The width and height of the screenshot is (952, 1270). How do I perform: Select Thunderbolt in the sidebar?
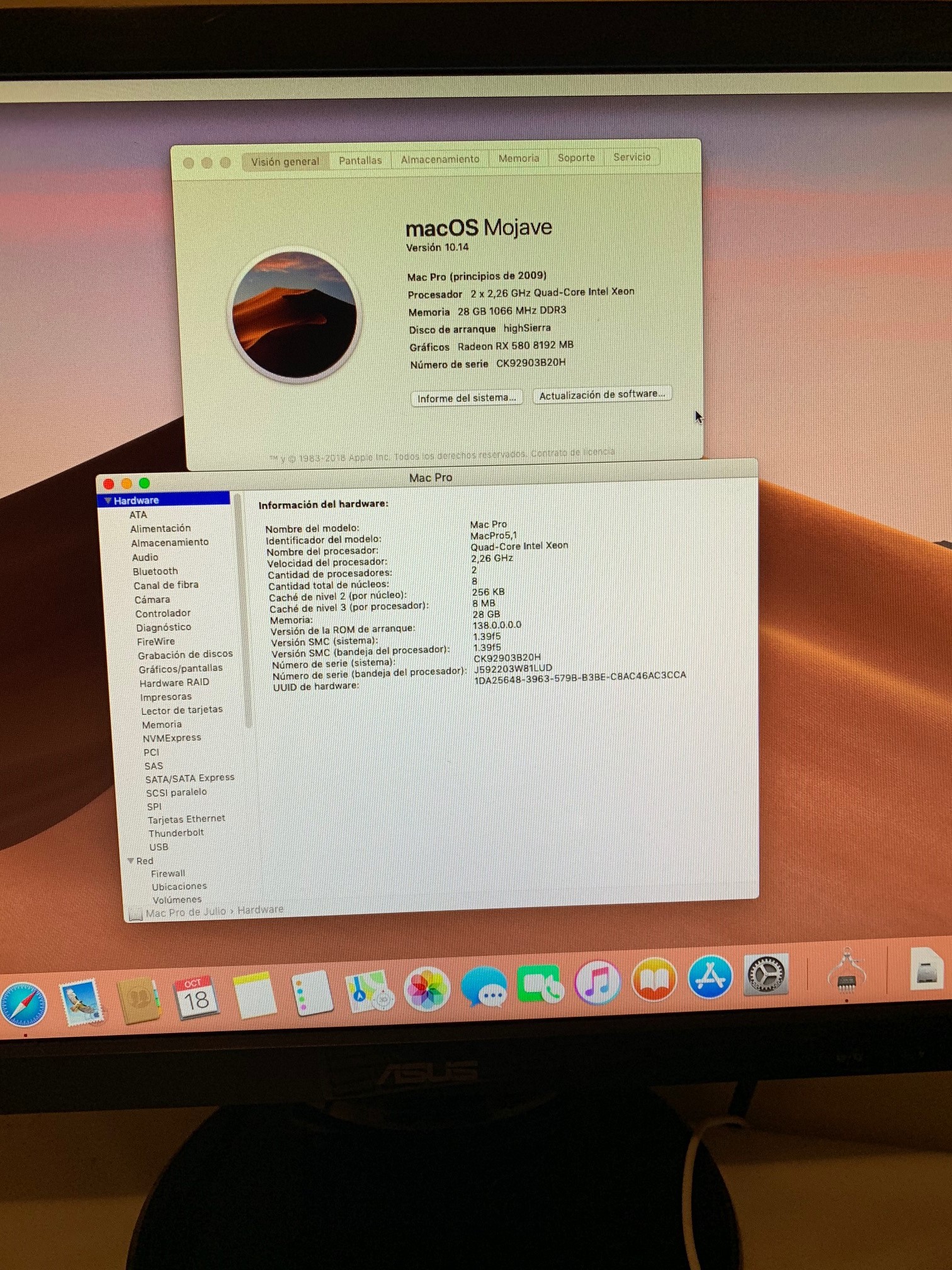176,833
